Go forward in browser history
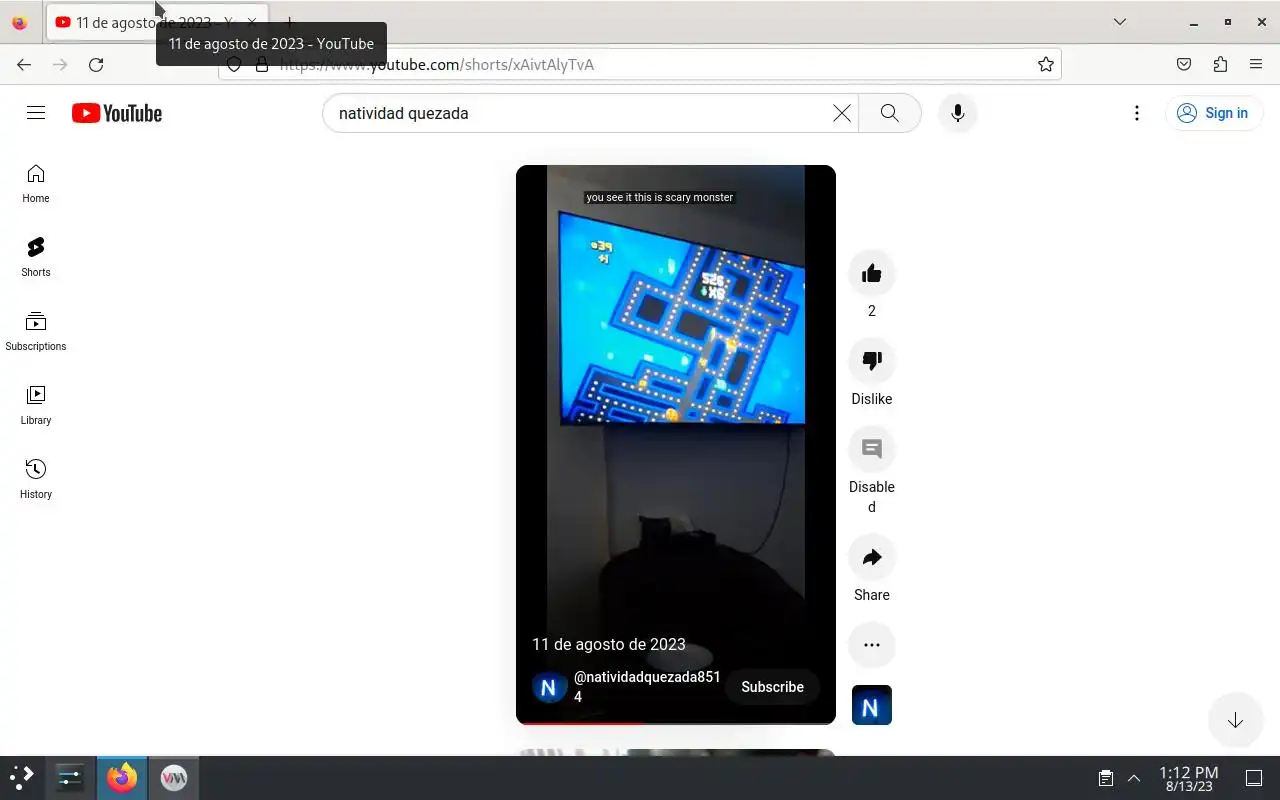Screen dimensions: 1280x800 coord(60,65)
